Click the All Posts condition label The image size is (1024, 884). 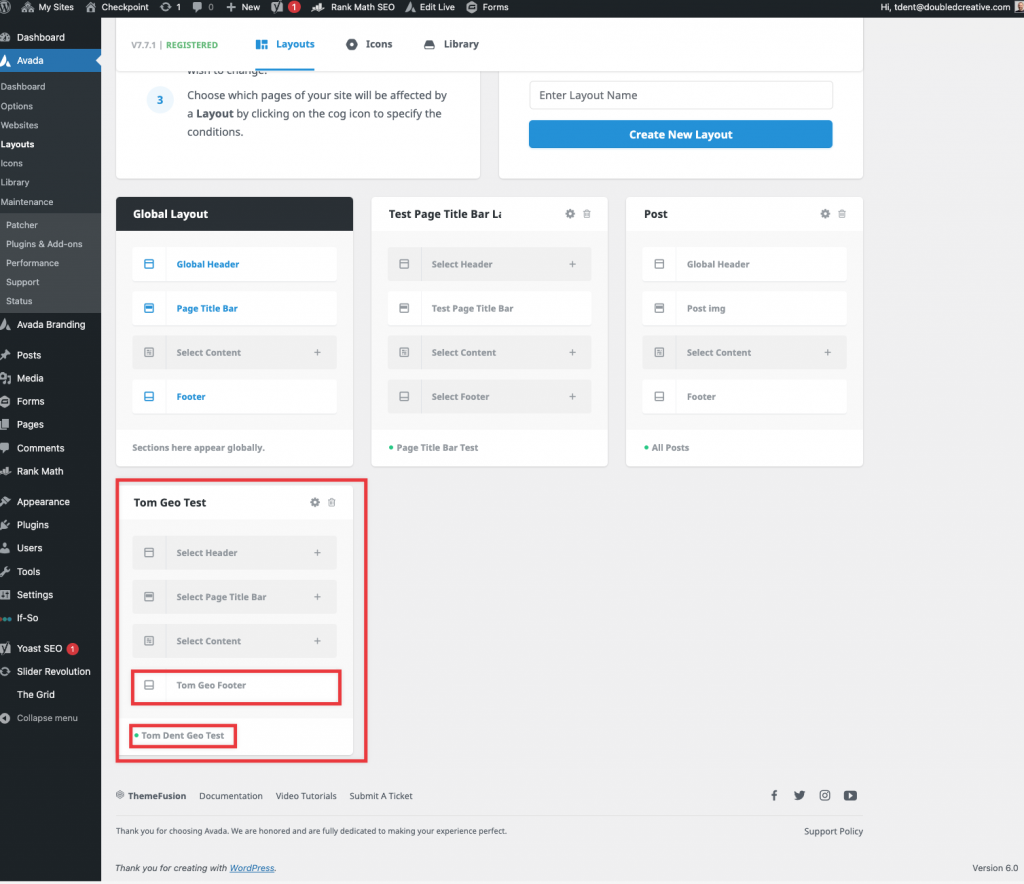[670, 448]
